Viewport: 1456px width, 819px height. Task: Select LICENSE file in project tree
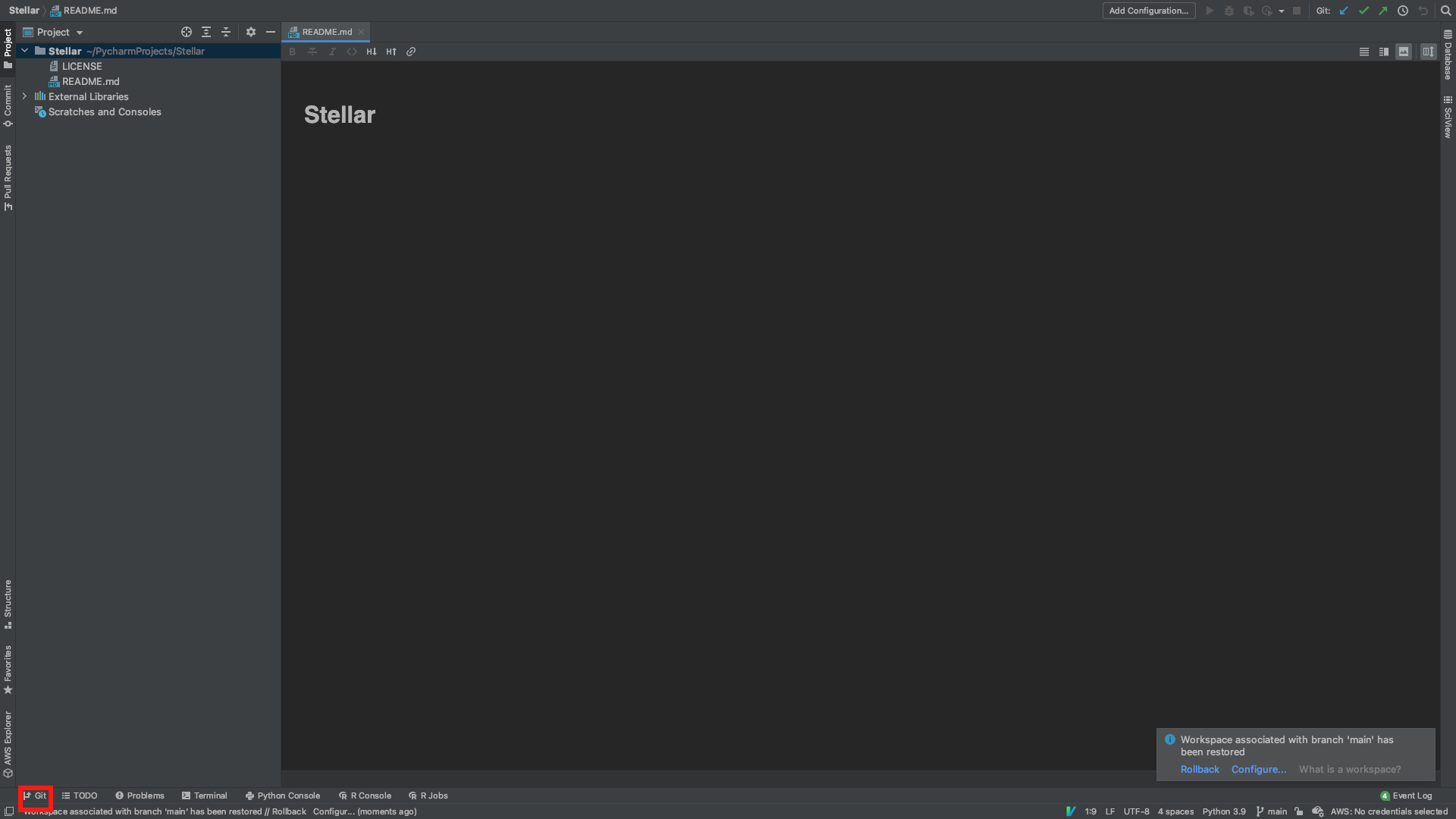pos(82,66)
